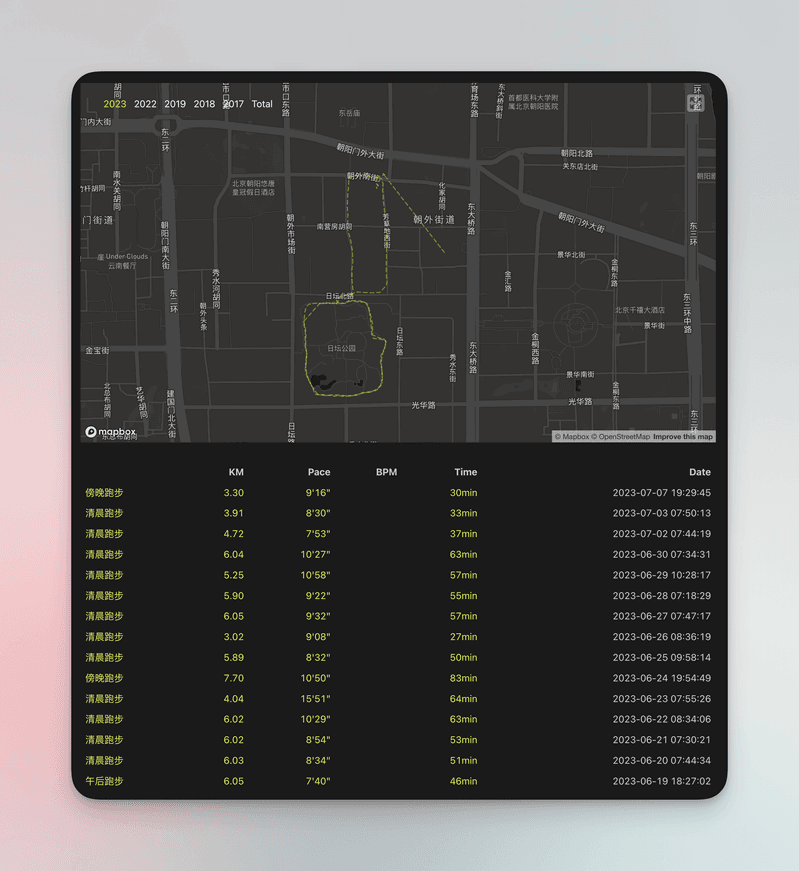Click the 7.70 km distance value

tap(233, 678)
